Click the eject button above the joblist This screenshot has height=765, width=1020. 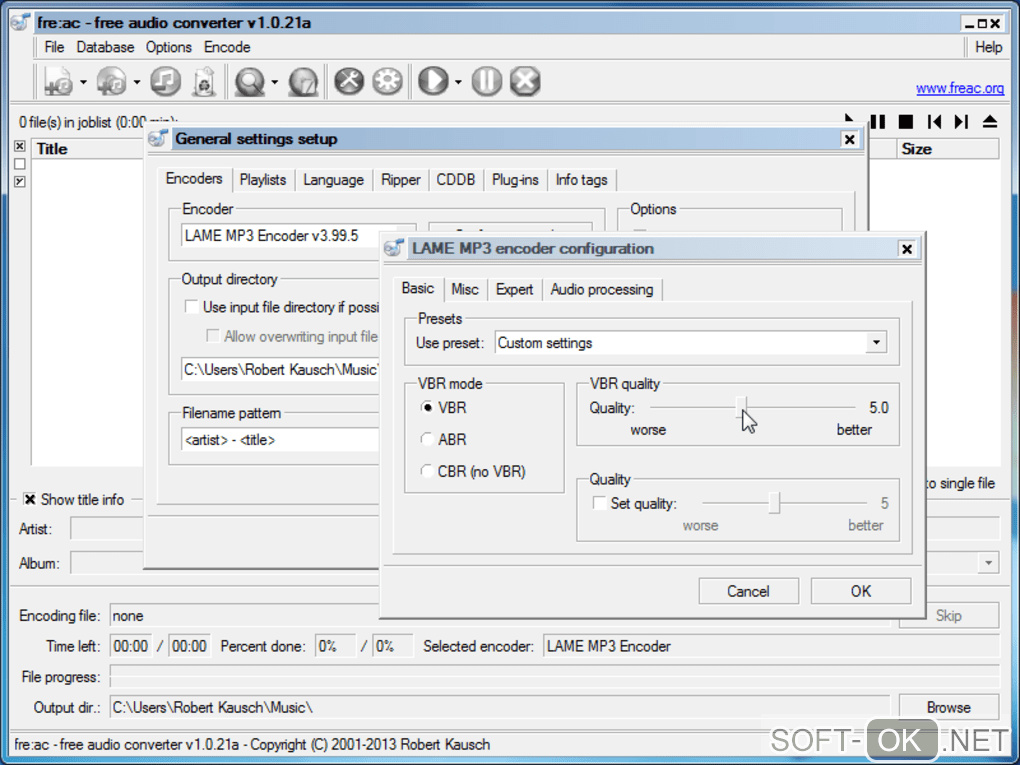point(989,122)
